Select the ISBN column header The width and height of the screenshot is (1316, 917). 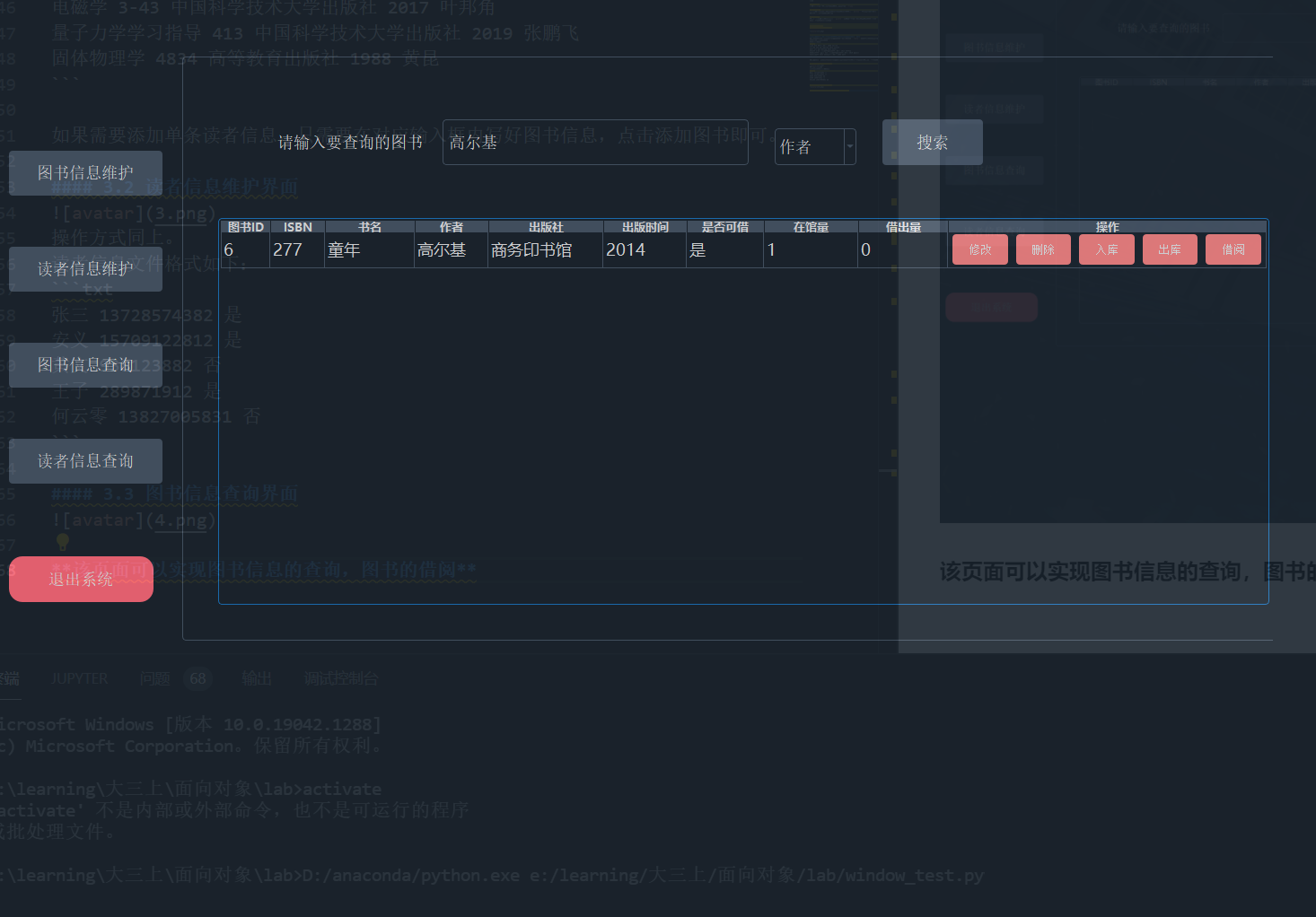point(298,227)
